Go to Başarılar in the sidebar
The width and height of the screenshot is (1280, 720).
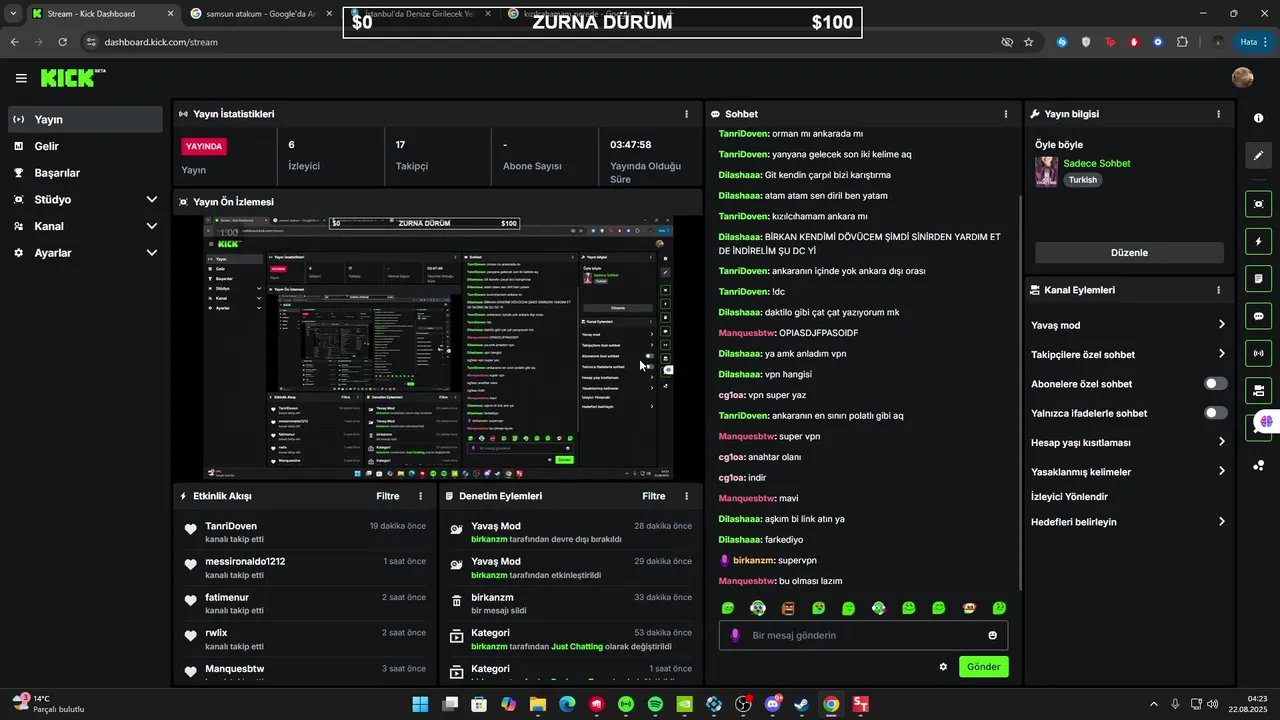(85, 172)
